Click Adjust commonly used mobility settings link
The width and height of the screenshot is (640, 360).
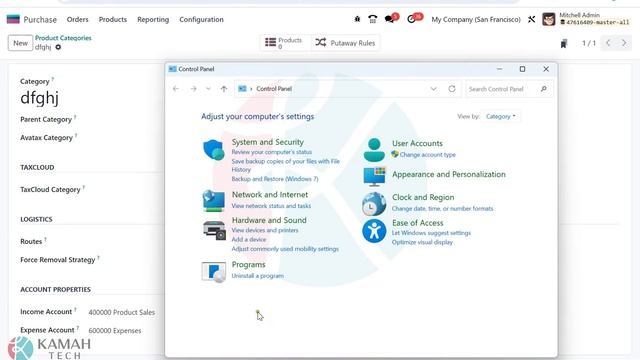[285, 249]
